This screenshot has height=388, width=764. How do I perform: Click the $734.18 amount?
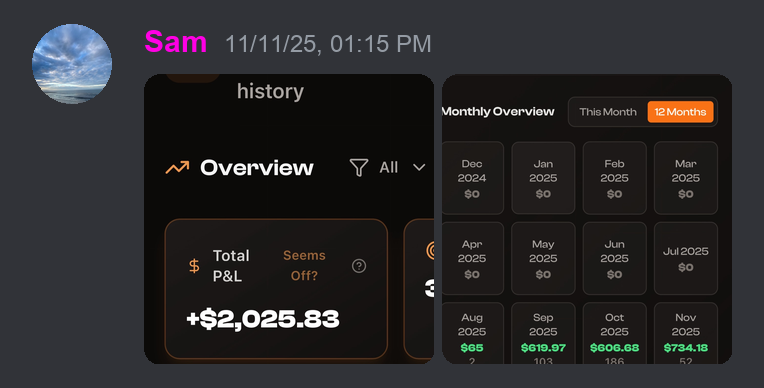point(686,348)
